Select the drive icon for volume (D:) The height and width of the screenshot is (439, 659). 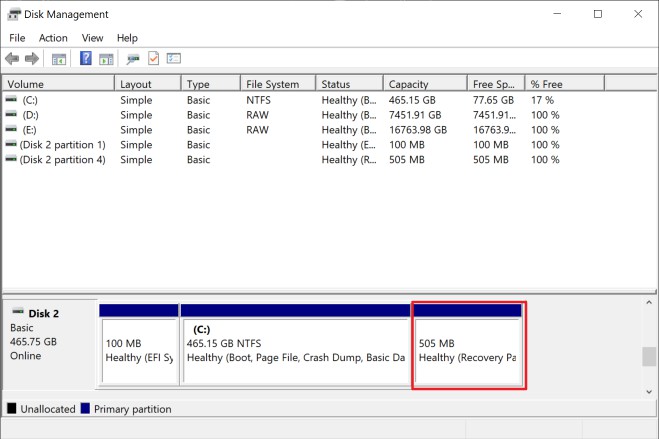[x=11, y=114]
